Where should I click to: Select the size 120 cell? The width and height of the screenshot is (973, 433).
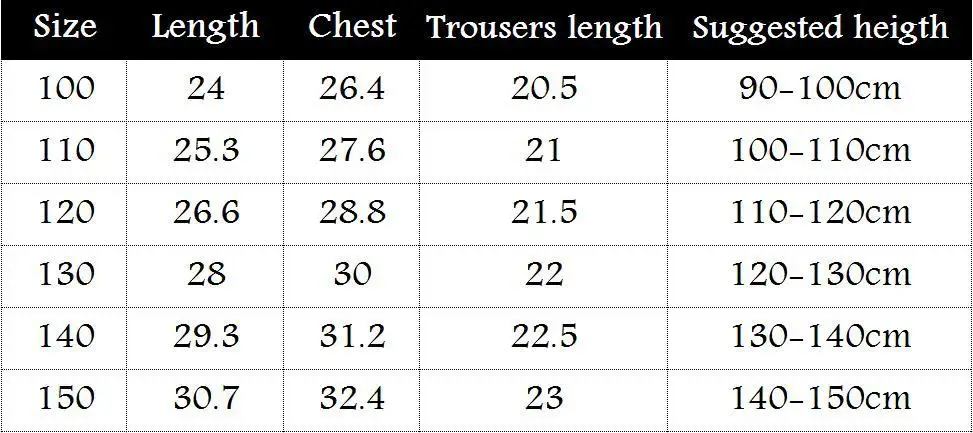66,213
